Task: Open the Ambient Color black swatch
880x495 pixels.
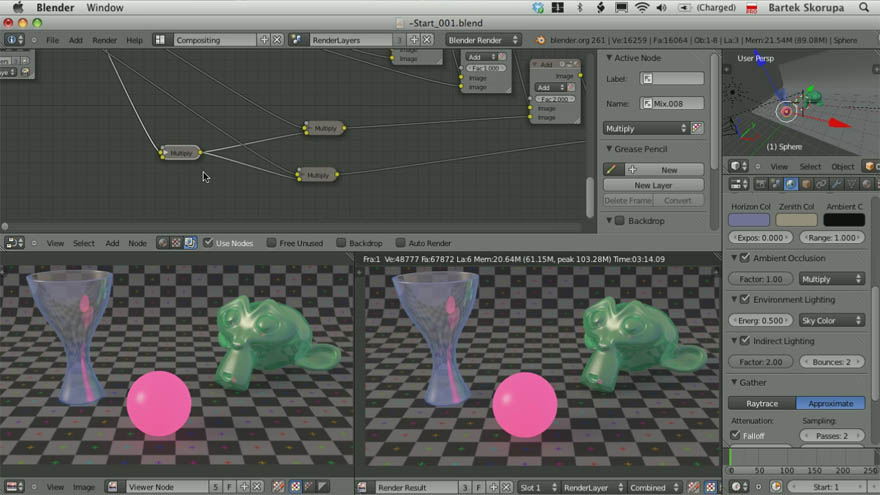Action: click(844, 219)
